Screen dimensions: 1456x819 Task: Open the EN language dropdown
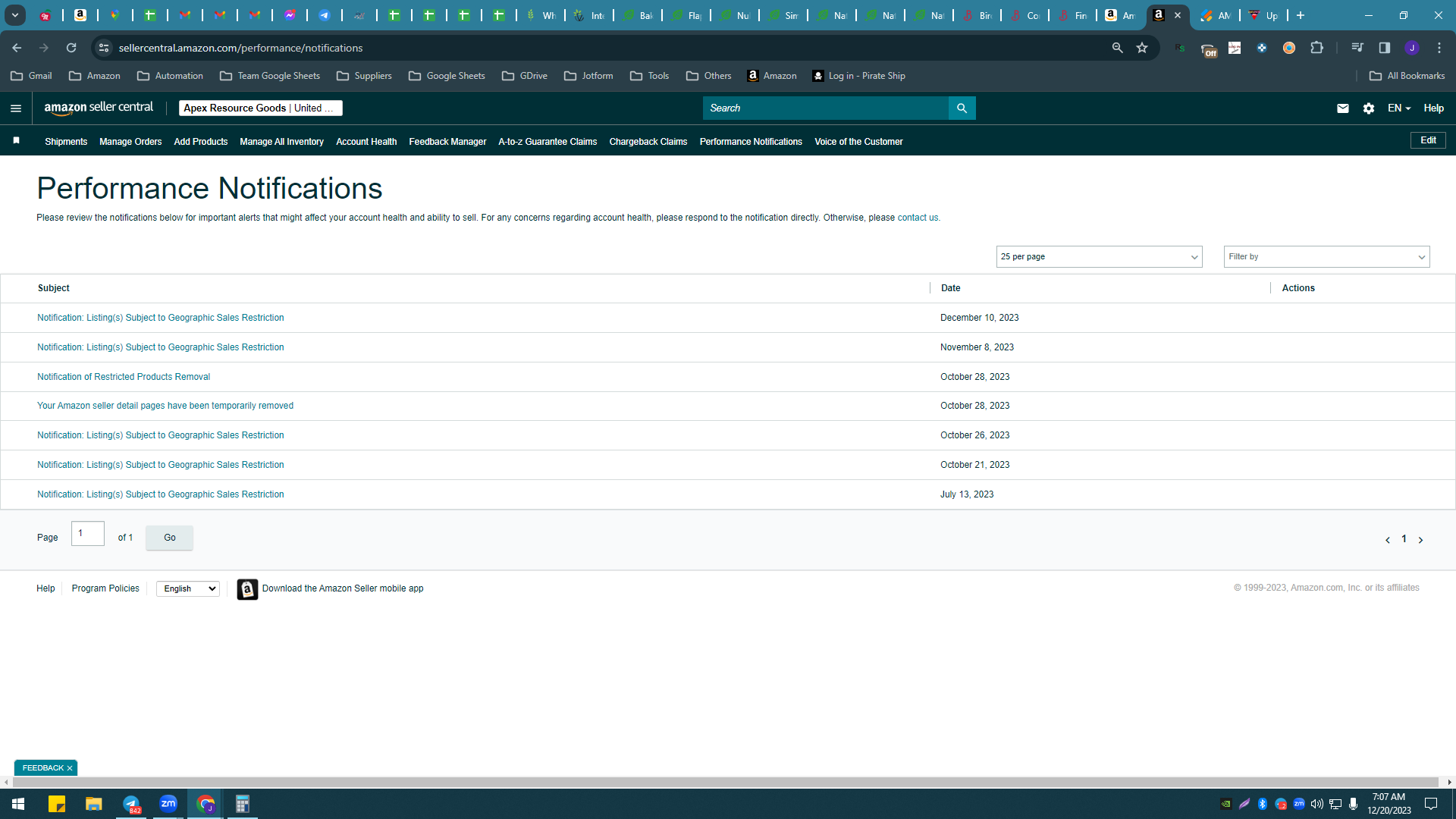(1399, 108)
